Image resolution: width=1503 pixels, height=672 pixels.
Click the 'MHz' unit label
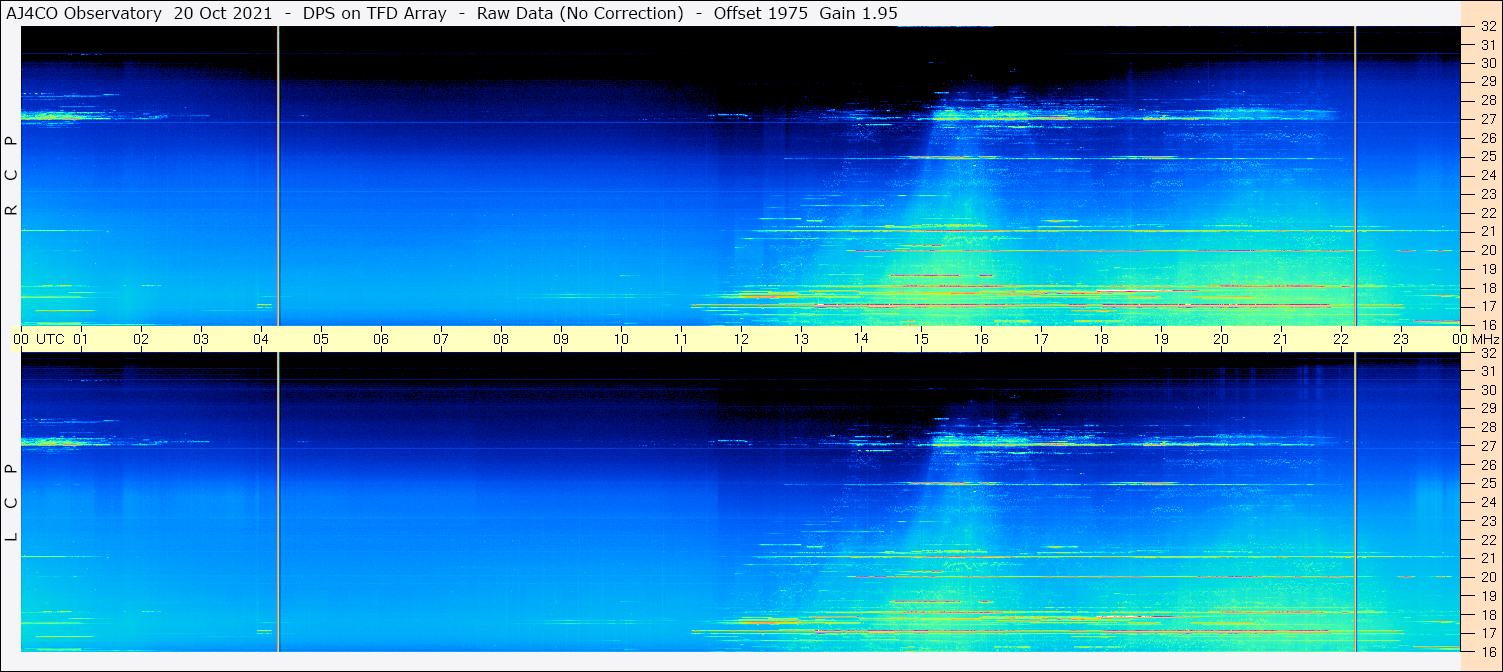pyautogui.click(x=1486, y=339)
